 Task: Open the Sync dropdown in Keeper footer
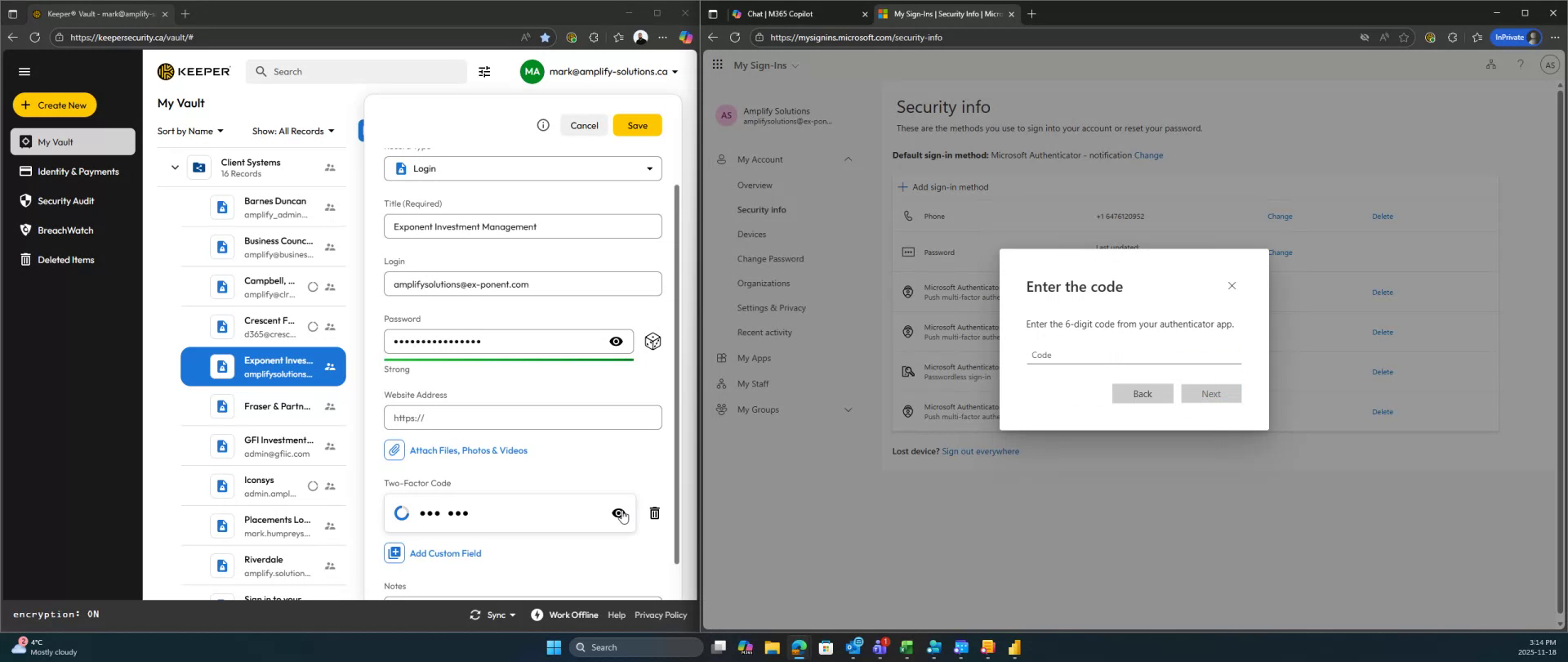tap(492, 615)
